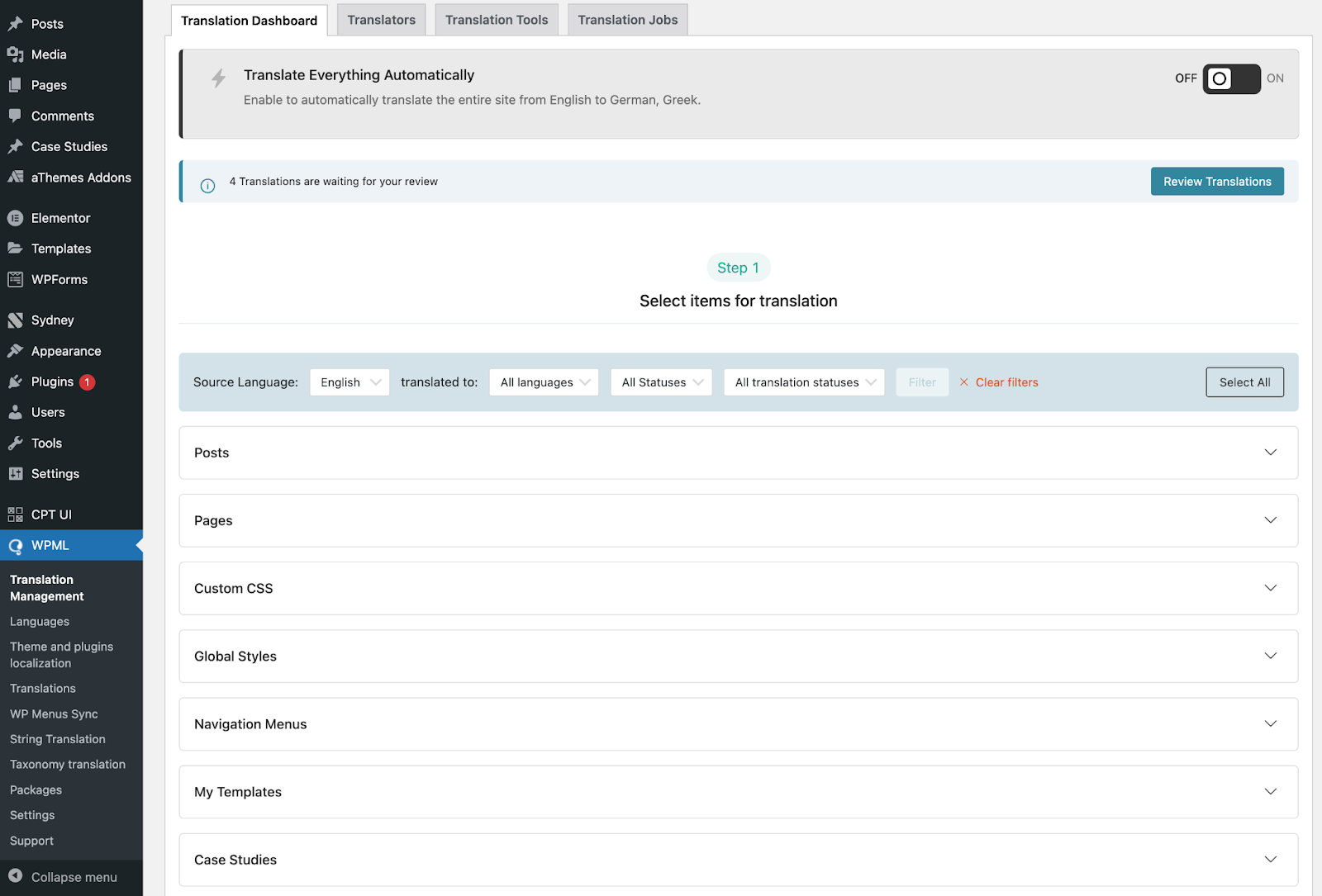
Task: Open the All Statuses dropdown
Action: coord(661,382)
